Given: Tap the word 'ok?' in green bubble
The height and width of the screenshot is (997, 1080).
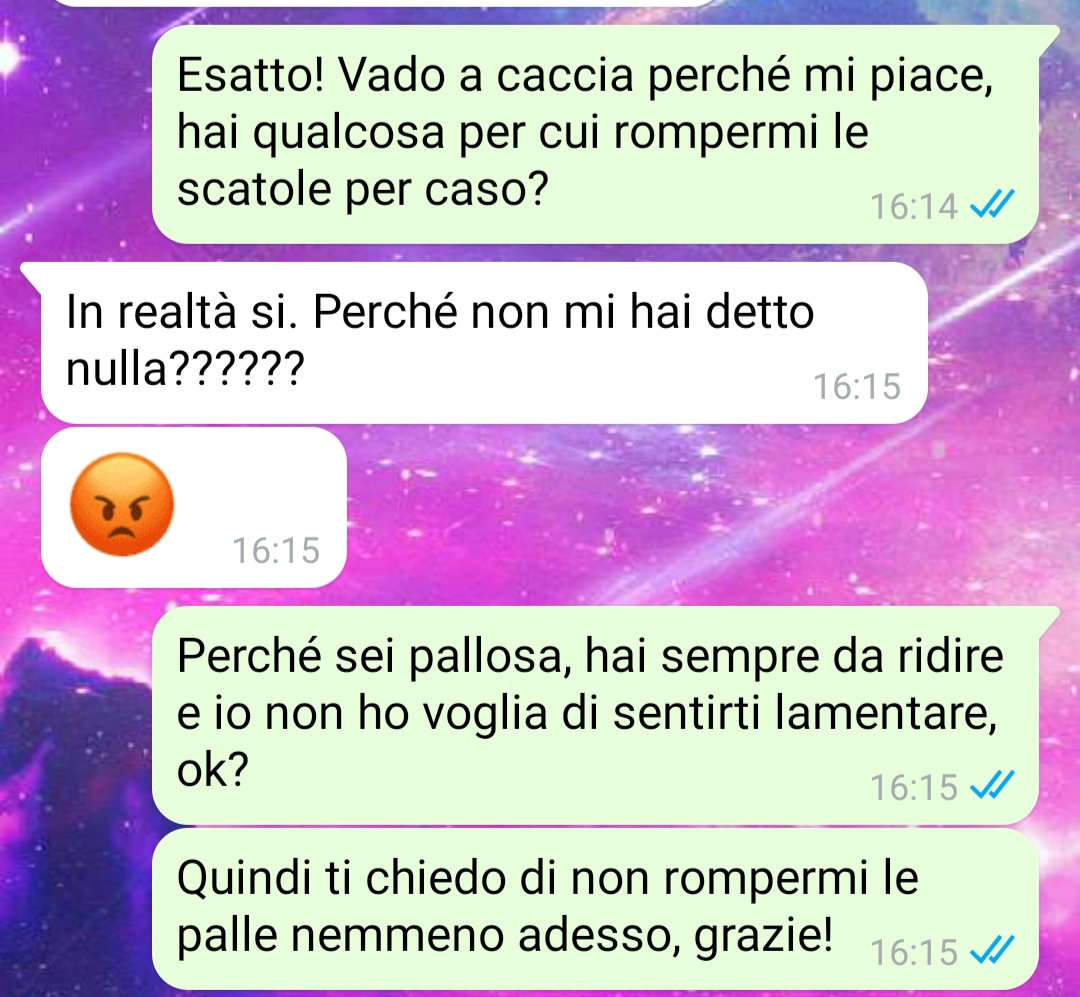Looking at the screenshot, I should coord(212,769).
